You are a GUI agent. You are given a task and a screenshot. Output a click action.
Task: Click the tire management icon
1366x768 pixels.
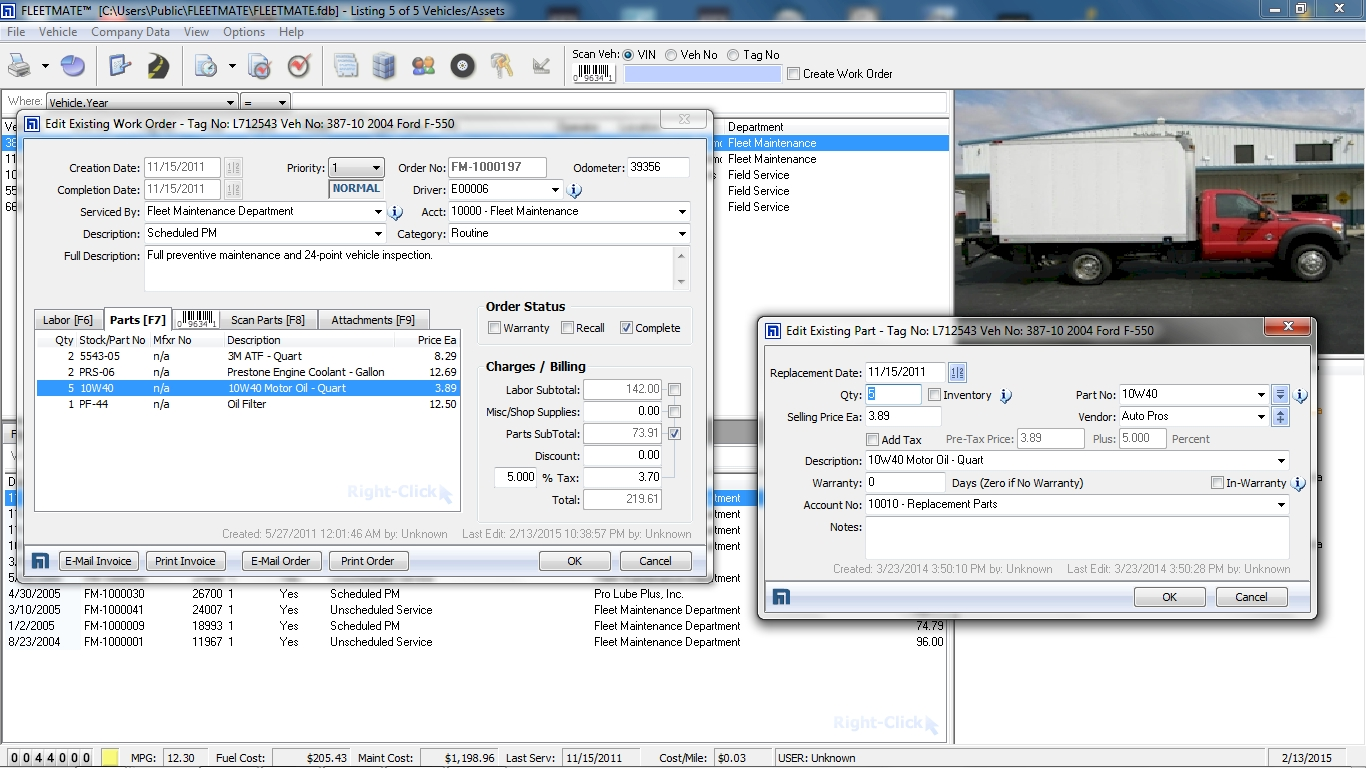(461, 65)
